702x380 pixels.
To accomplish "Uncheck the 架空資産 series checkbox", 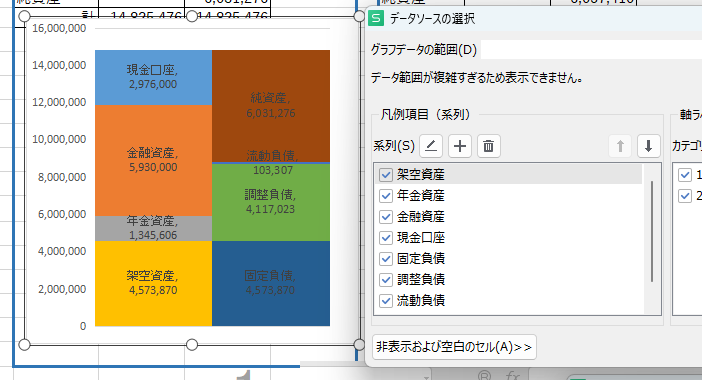I will (386, 175).
